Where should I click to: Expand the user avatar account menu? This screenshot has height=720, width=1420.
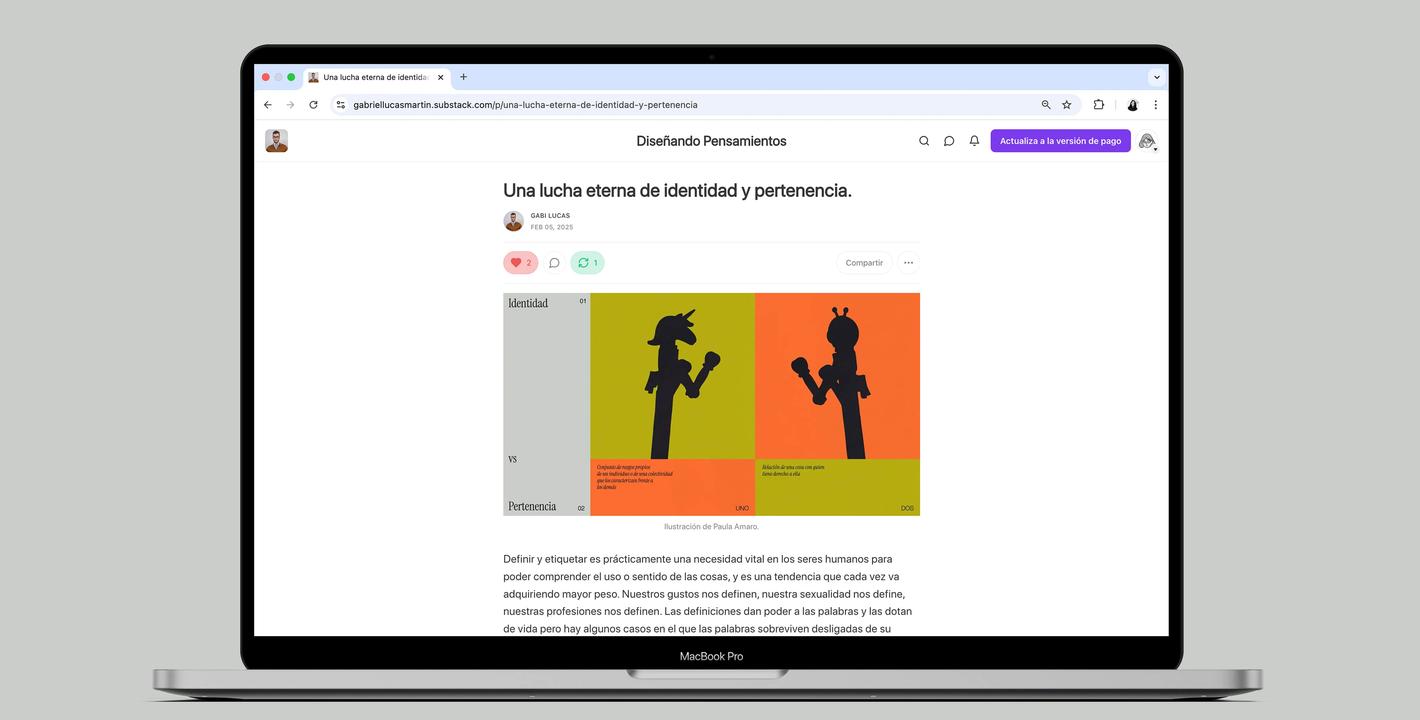[x=1147, y=142]
